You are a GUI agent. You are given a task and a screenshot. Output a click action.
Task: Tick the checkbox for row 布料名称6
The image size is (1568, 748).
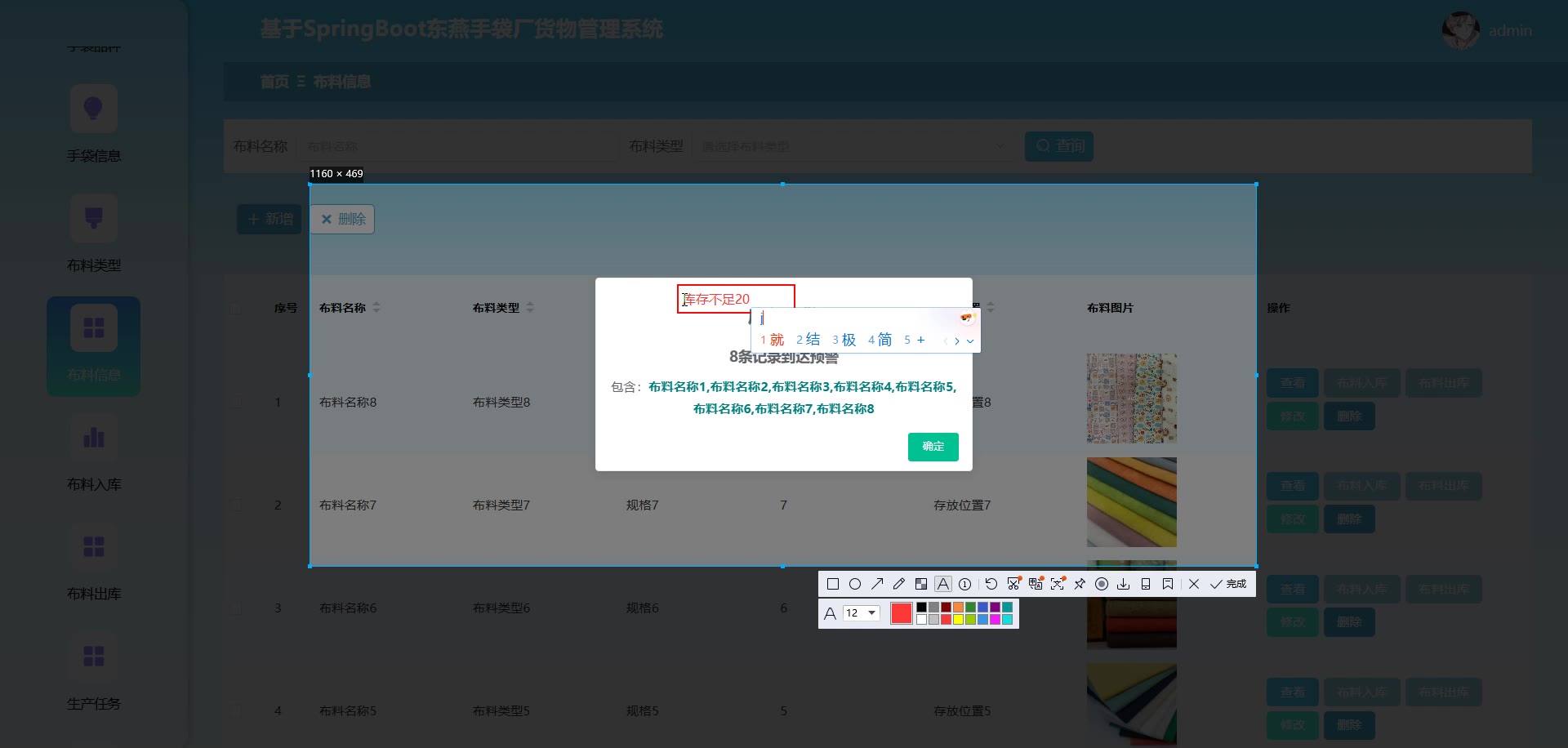pos(236,608)
